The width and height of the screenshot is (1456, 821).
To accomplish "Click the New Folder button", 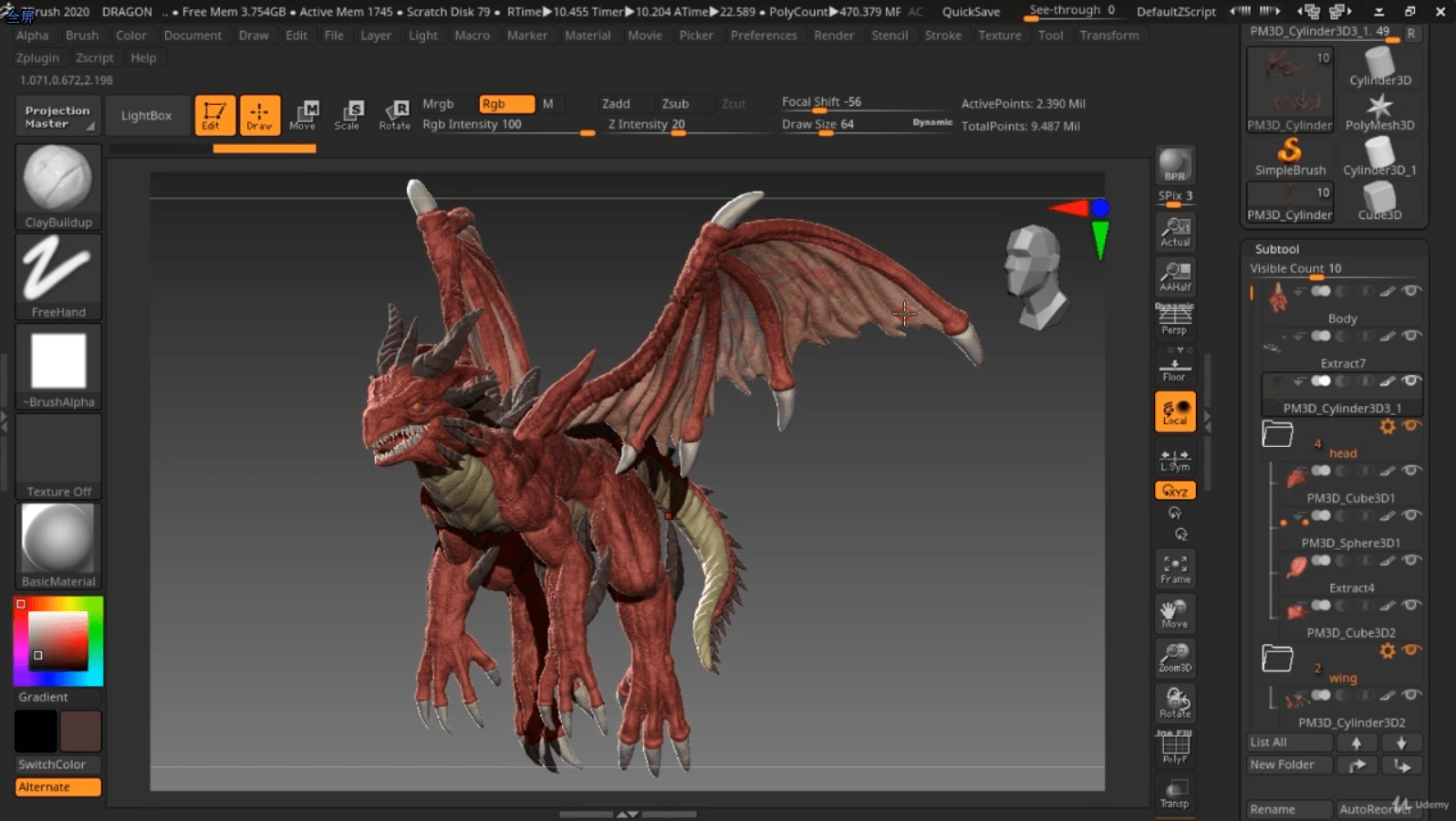I will coord(1289,764).
